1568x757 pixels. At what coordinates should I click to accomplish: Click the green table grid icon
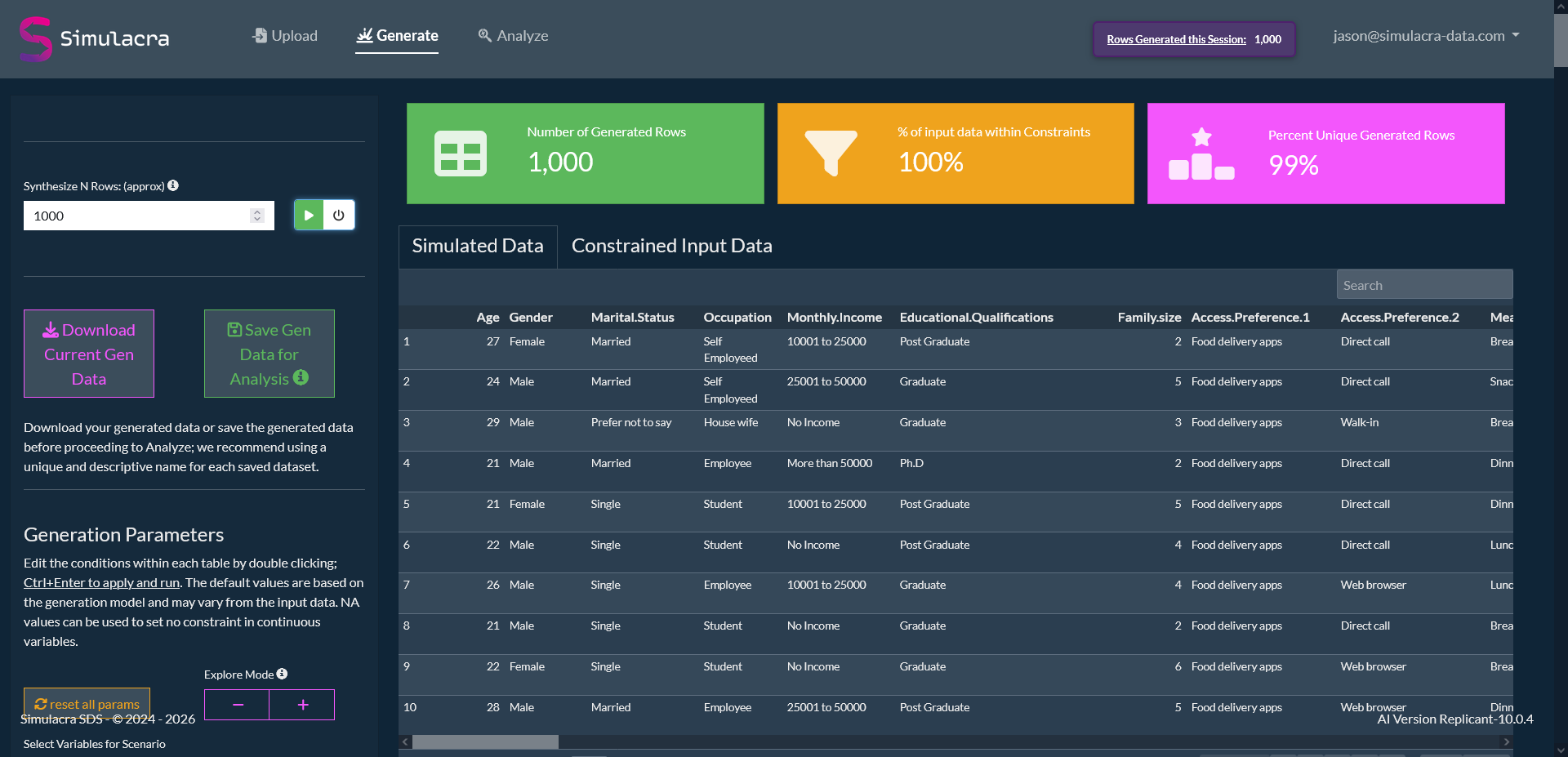461,154
